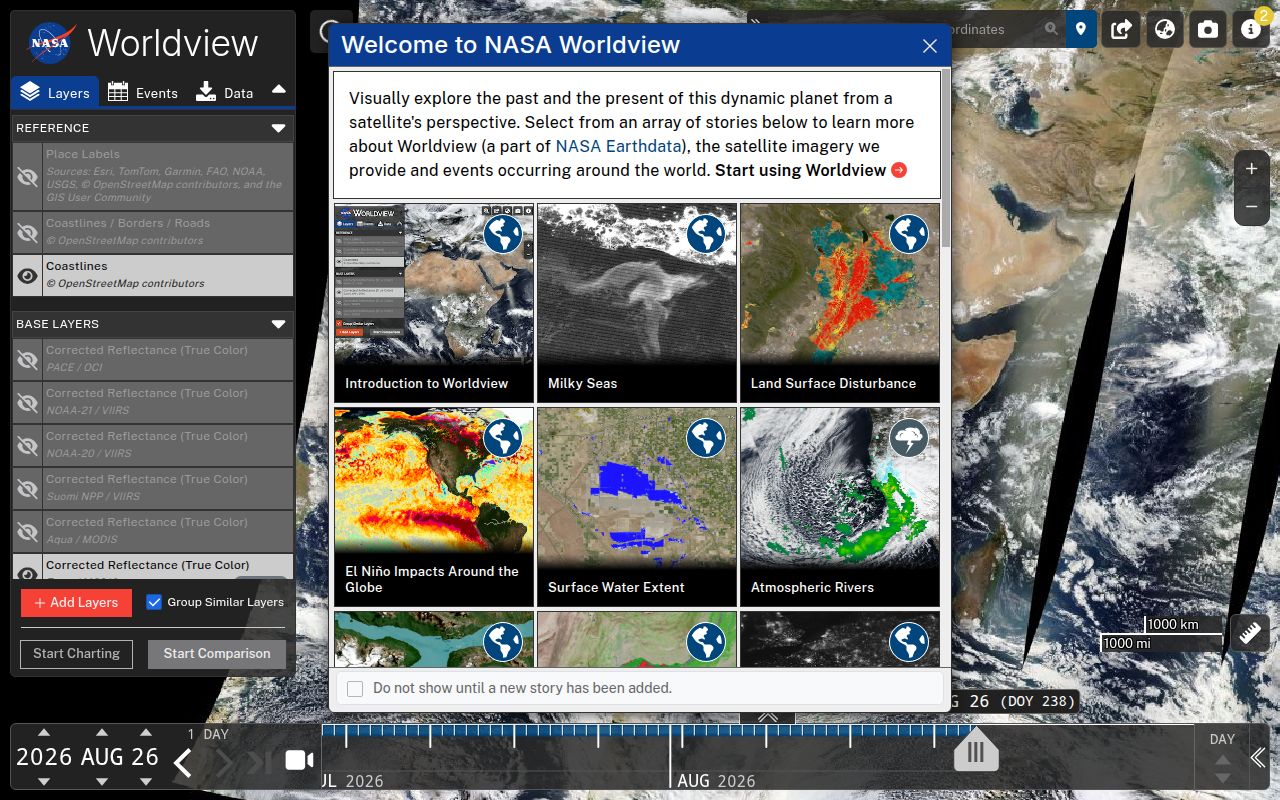Show the Aqua / MODIS layer

[x=28, y=532]
